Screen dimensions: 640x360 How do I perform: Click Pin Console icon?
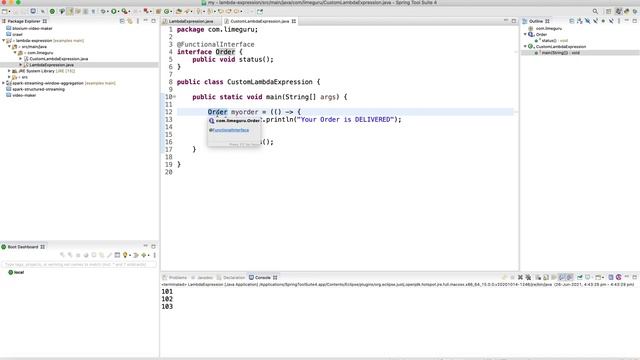pyautogui.click(x=580, y=278)
